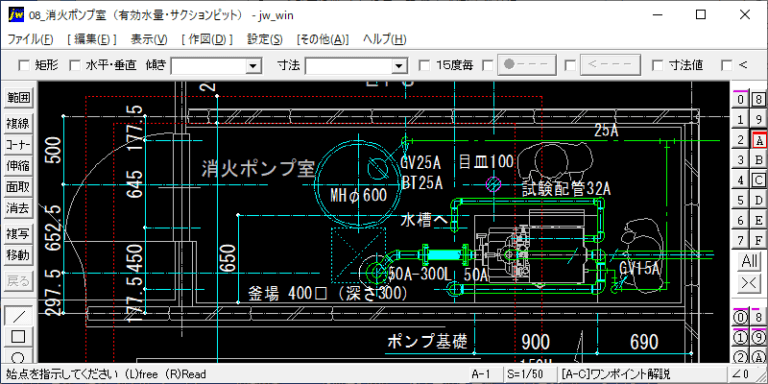Click the All layers button
768x384 pixels.
click(750, 262)
